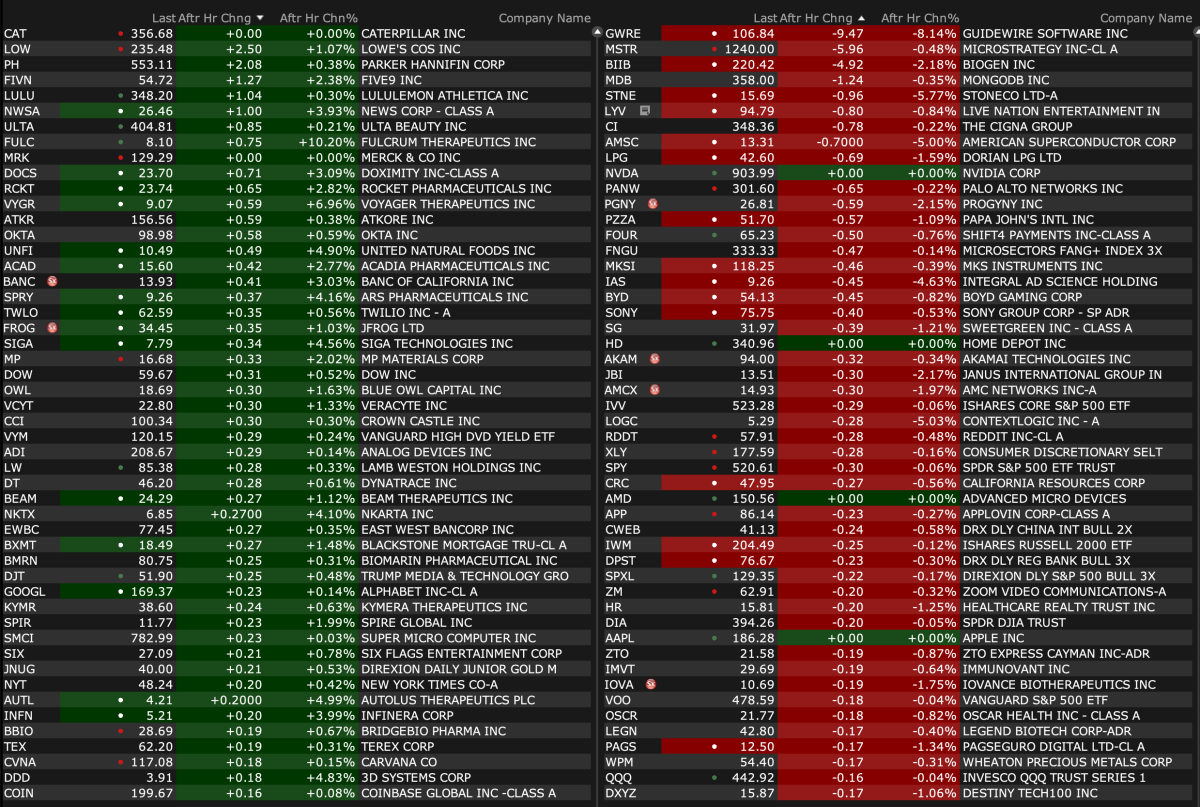The image size is (1200, 807).
Task: Click the red badge icon next to AKAM
Action: [x=655, y=358]
